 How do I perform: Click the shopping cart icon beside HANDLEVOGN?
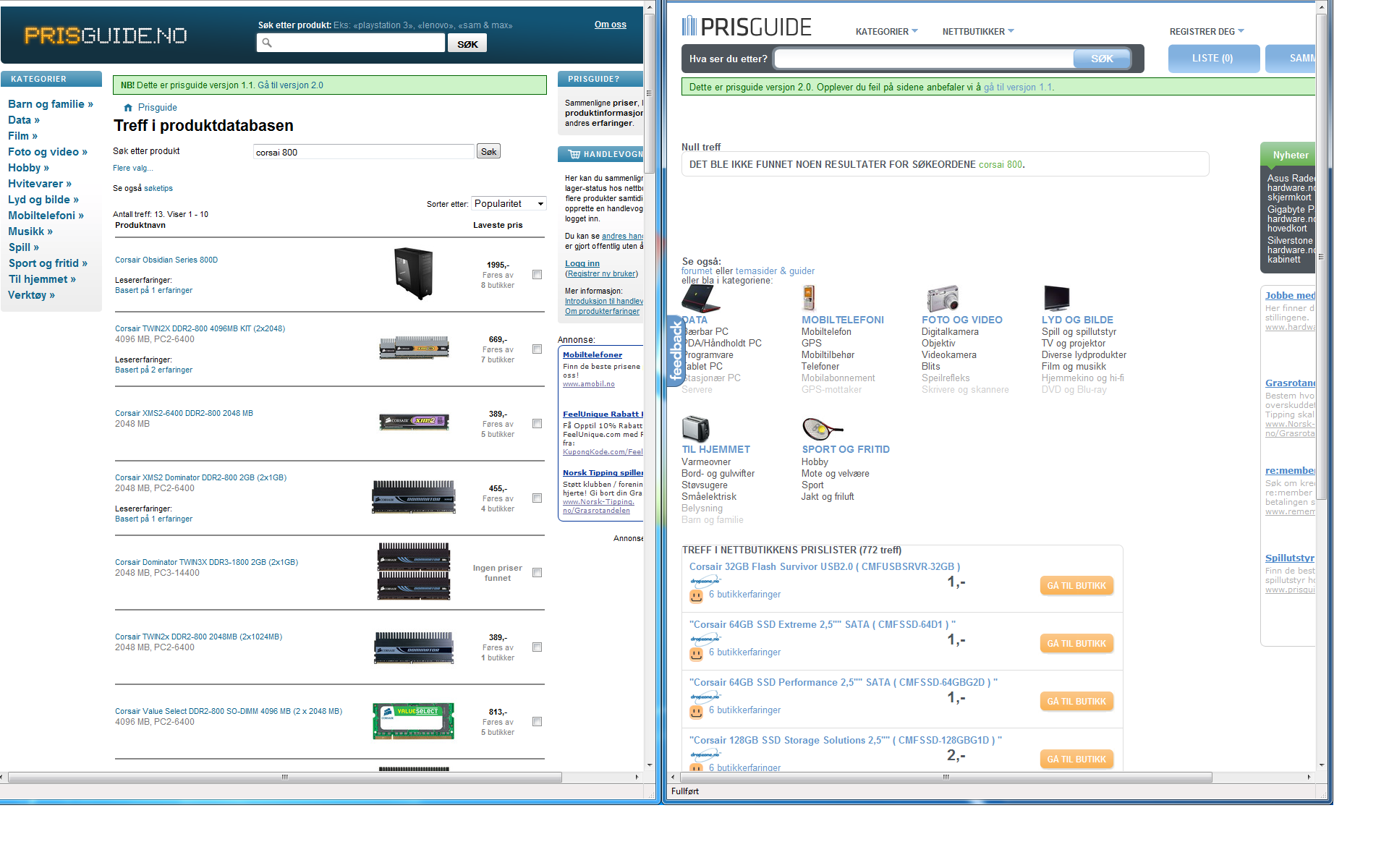[x=574, y=154]
